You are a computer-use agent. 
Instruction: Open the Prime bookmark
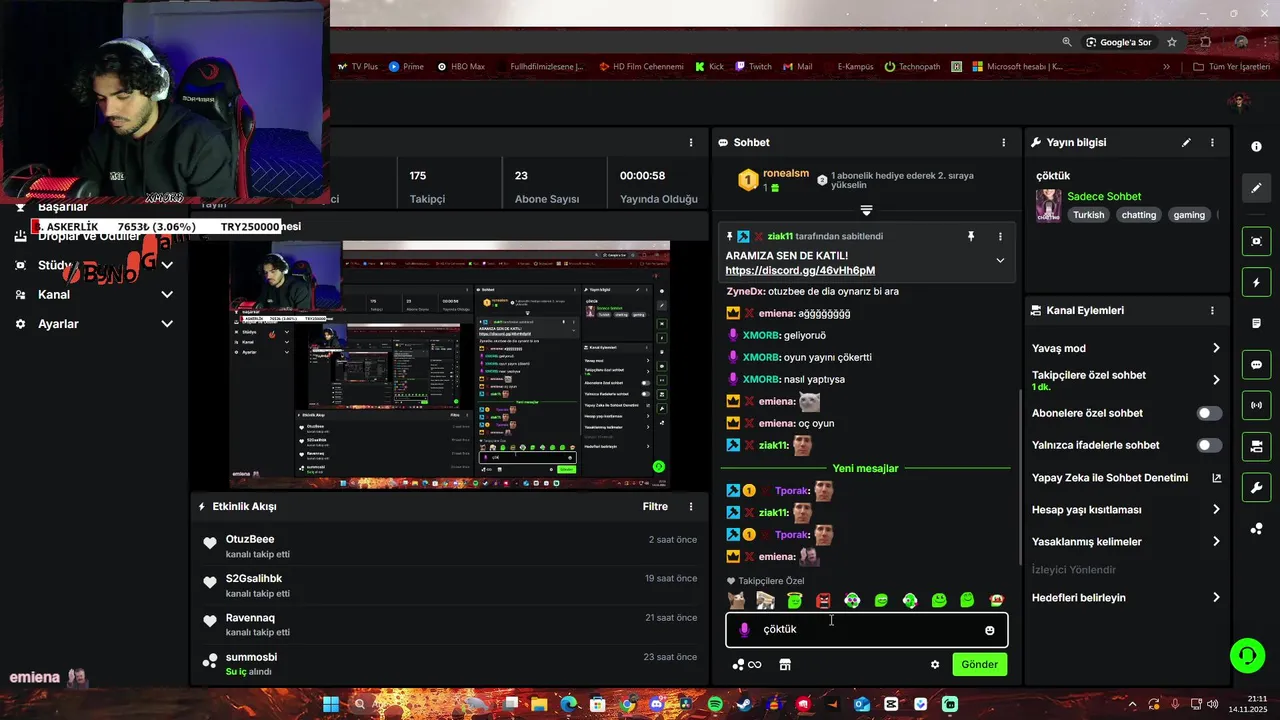[x=406, y=67]
